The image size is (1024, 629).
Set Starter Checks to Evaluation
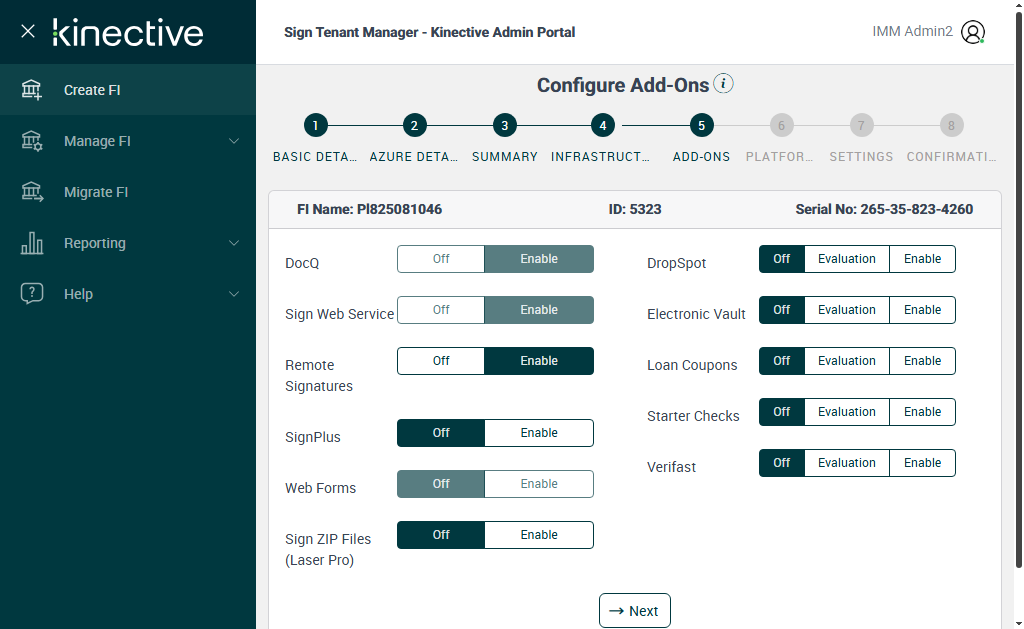(x=847, y=411)
